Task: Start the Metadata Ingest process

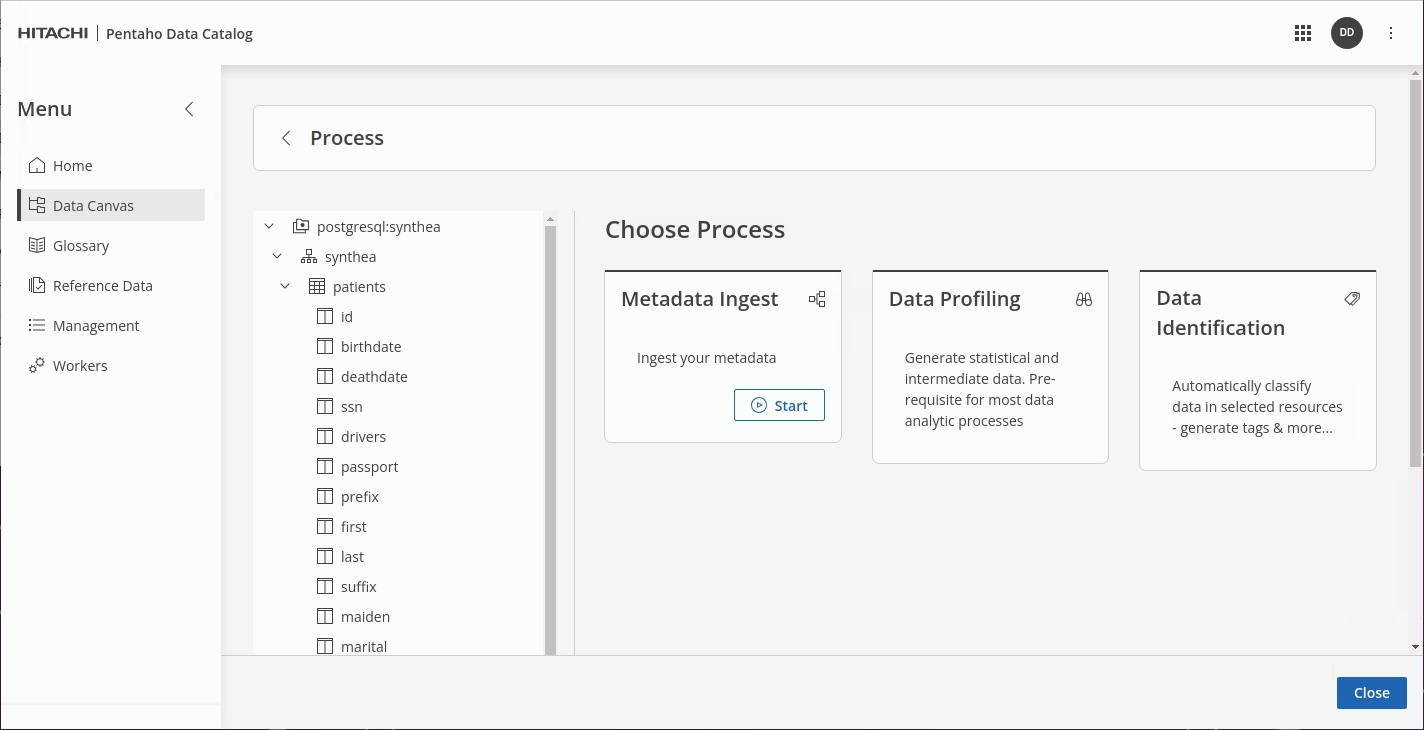Action: (779, 405)
